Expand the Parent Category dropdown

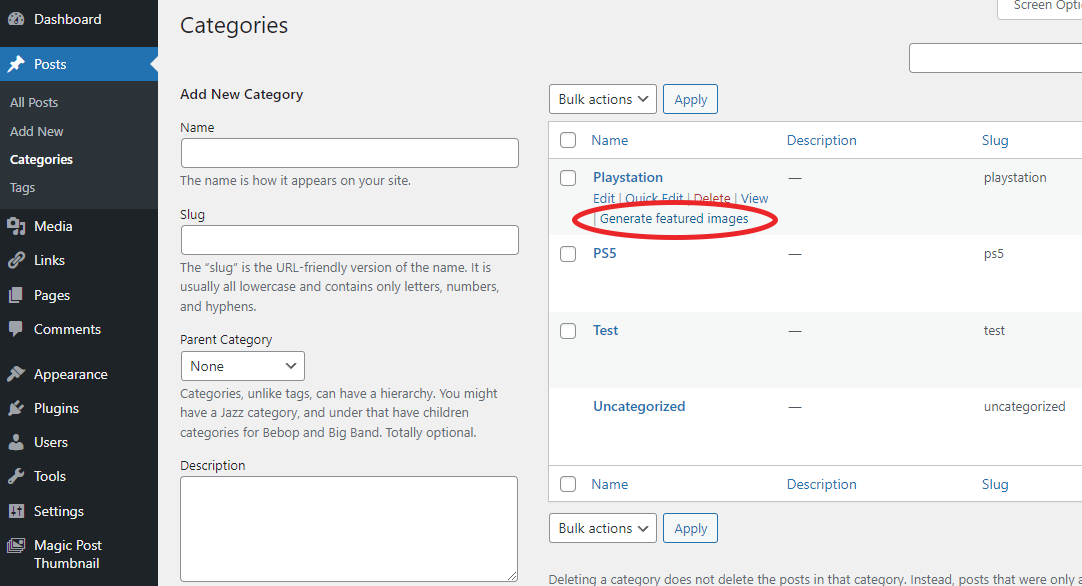coord(242,366)
